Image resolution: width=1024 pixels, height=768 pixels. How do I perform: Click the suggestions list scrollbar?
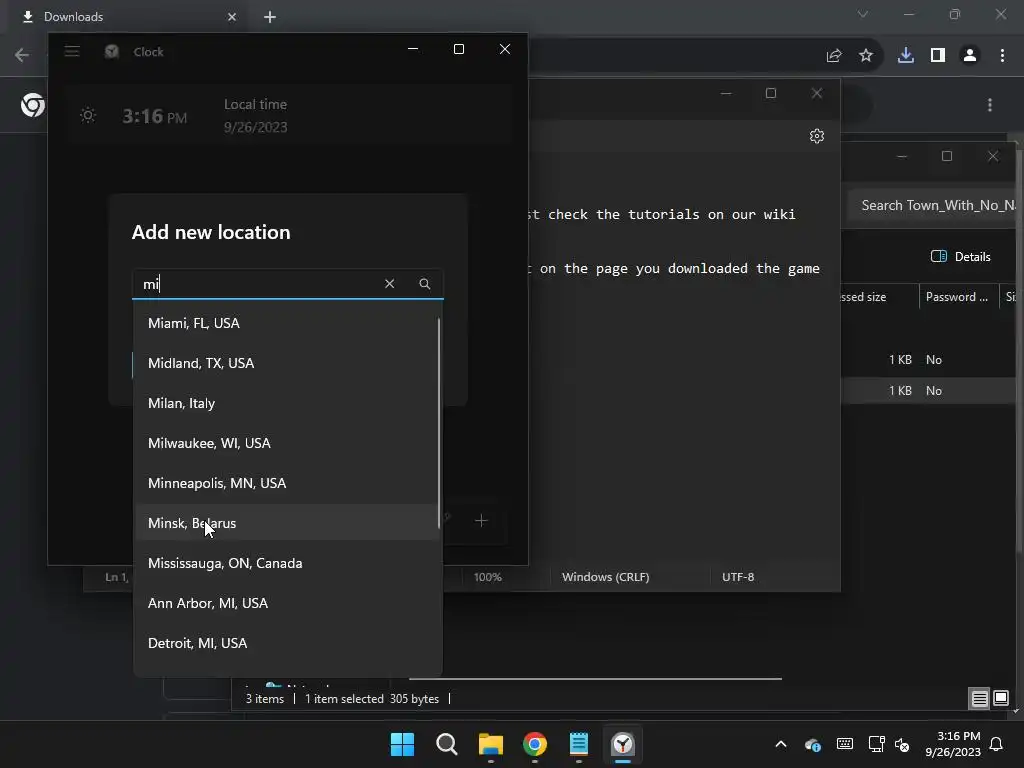pos(439,423)
